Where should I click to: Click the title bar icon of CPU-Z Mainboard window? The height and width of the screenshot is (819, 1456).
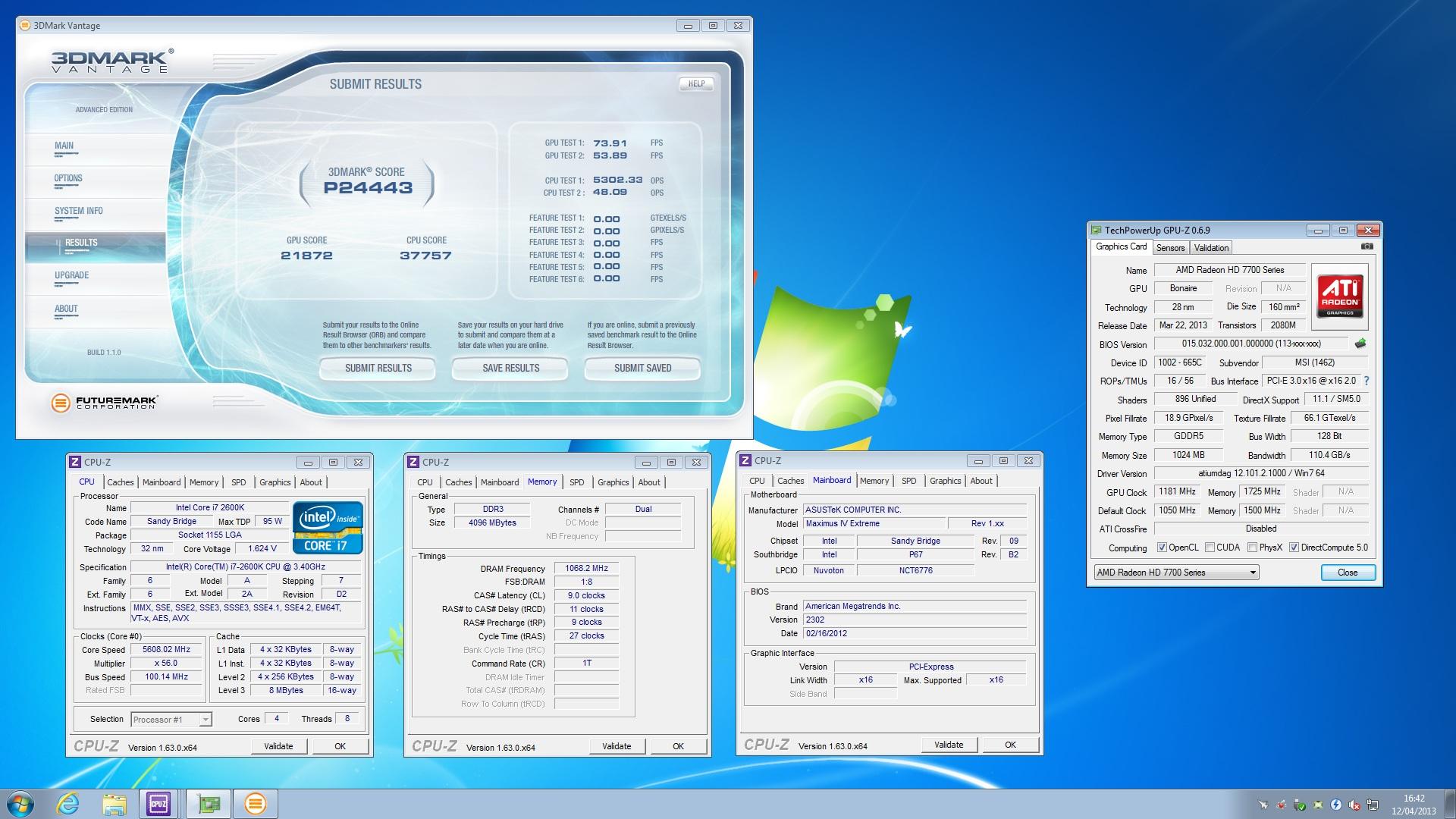click(x=745, y=460)
